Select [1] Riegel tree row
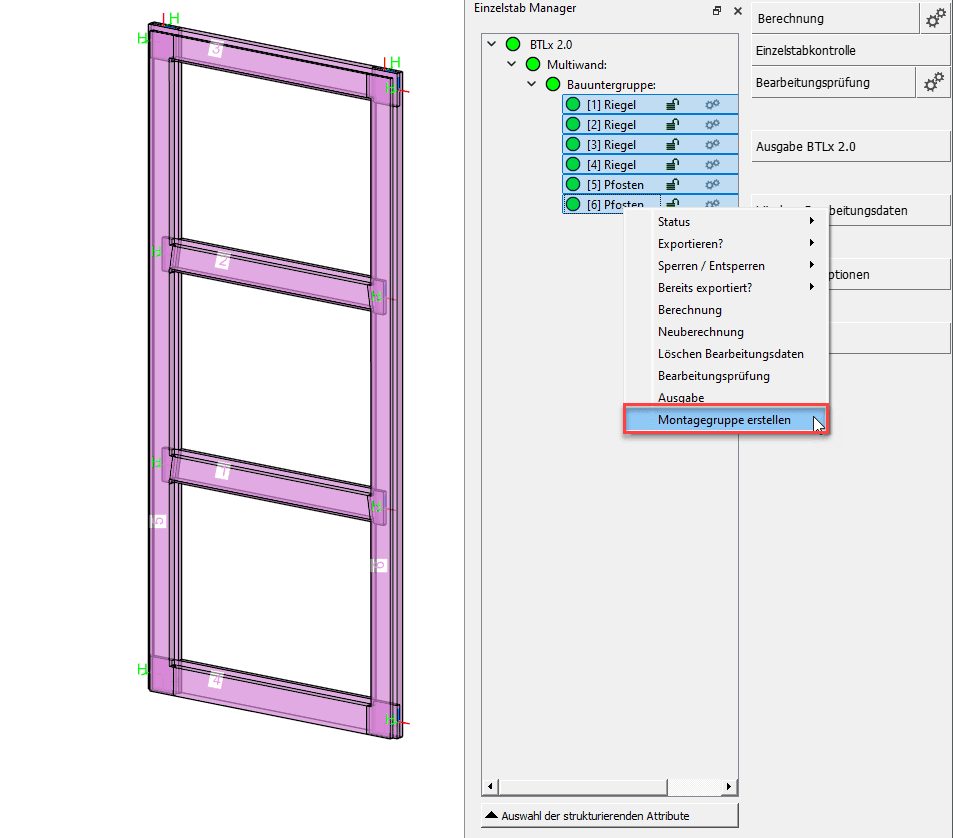 [x=650, y=105]
